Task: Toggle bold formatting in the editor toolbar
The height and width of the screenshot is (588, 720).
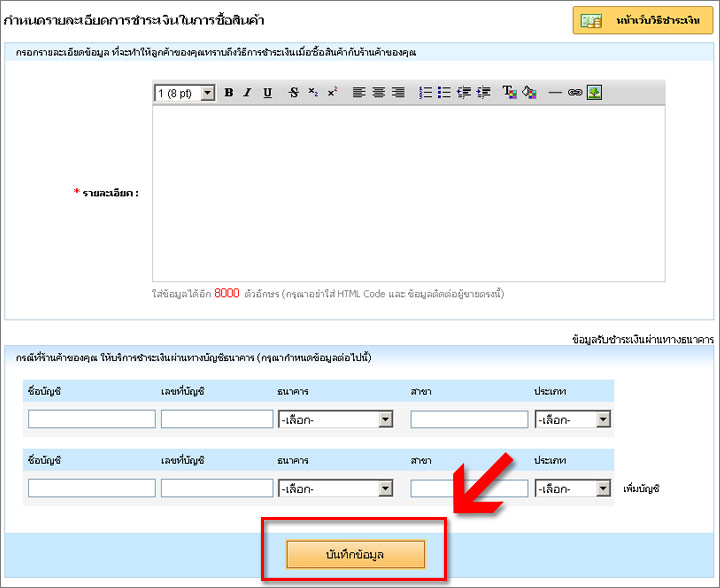Action: pos(229,93)
